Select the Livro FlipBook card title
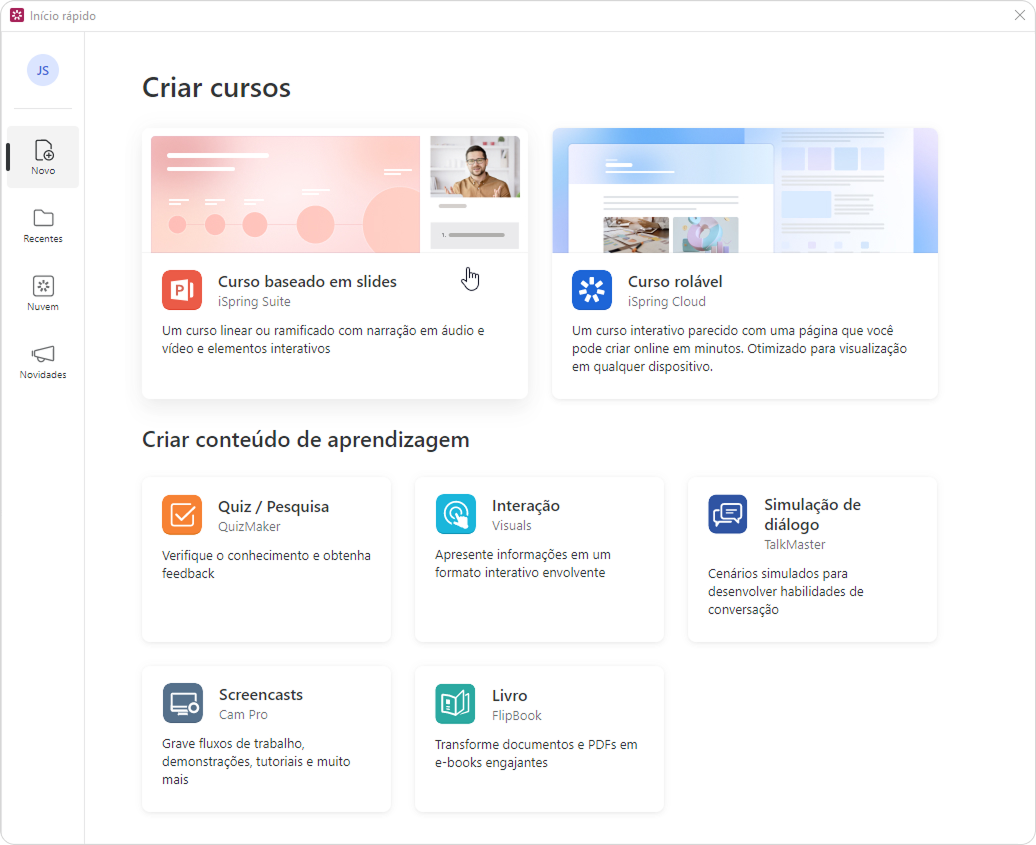The height and width of the screenshot is (845, 1036). coord(509,696)
